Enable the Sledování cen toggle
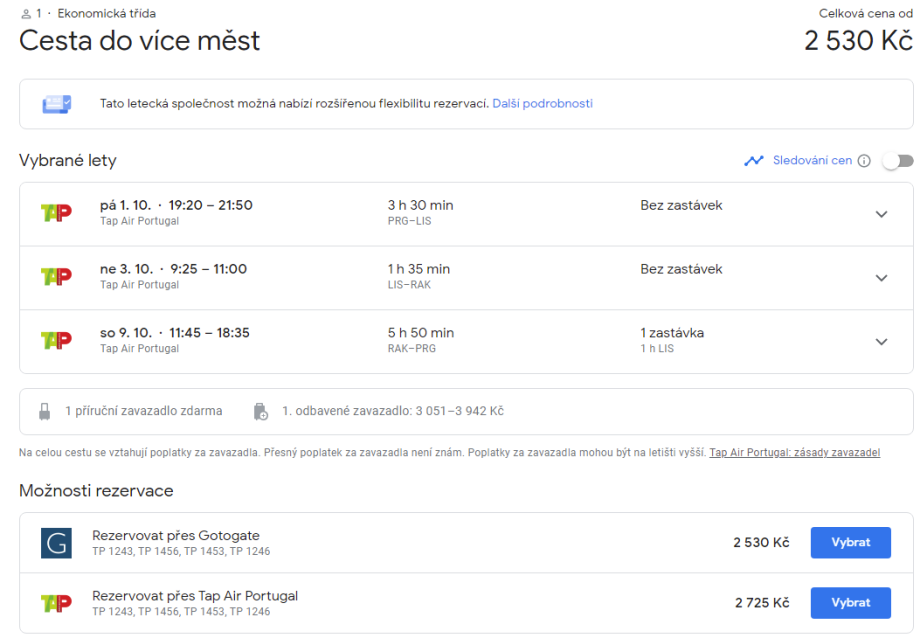The width and height of the screenshot is (920, 638). [x=897, y=161]
